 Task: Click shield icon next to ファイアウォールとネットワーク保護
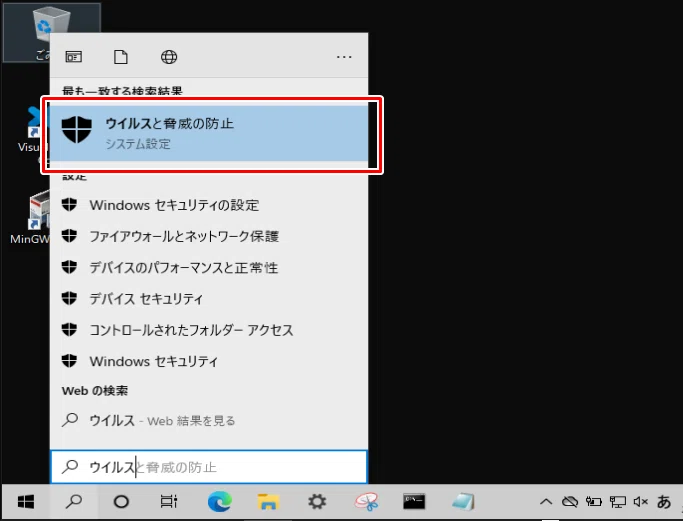(x=69, y=236)
